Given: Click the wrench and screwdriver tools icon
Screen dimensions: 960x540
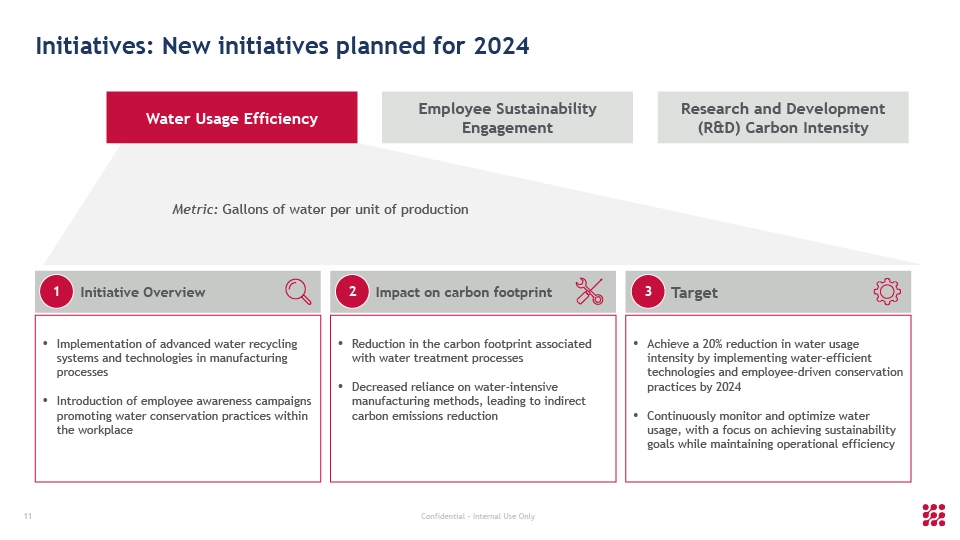Looking at the screenshot, I should tap(590, 291).
